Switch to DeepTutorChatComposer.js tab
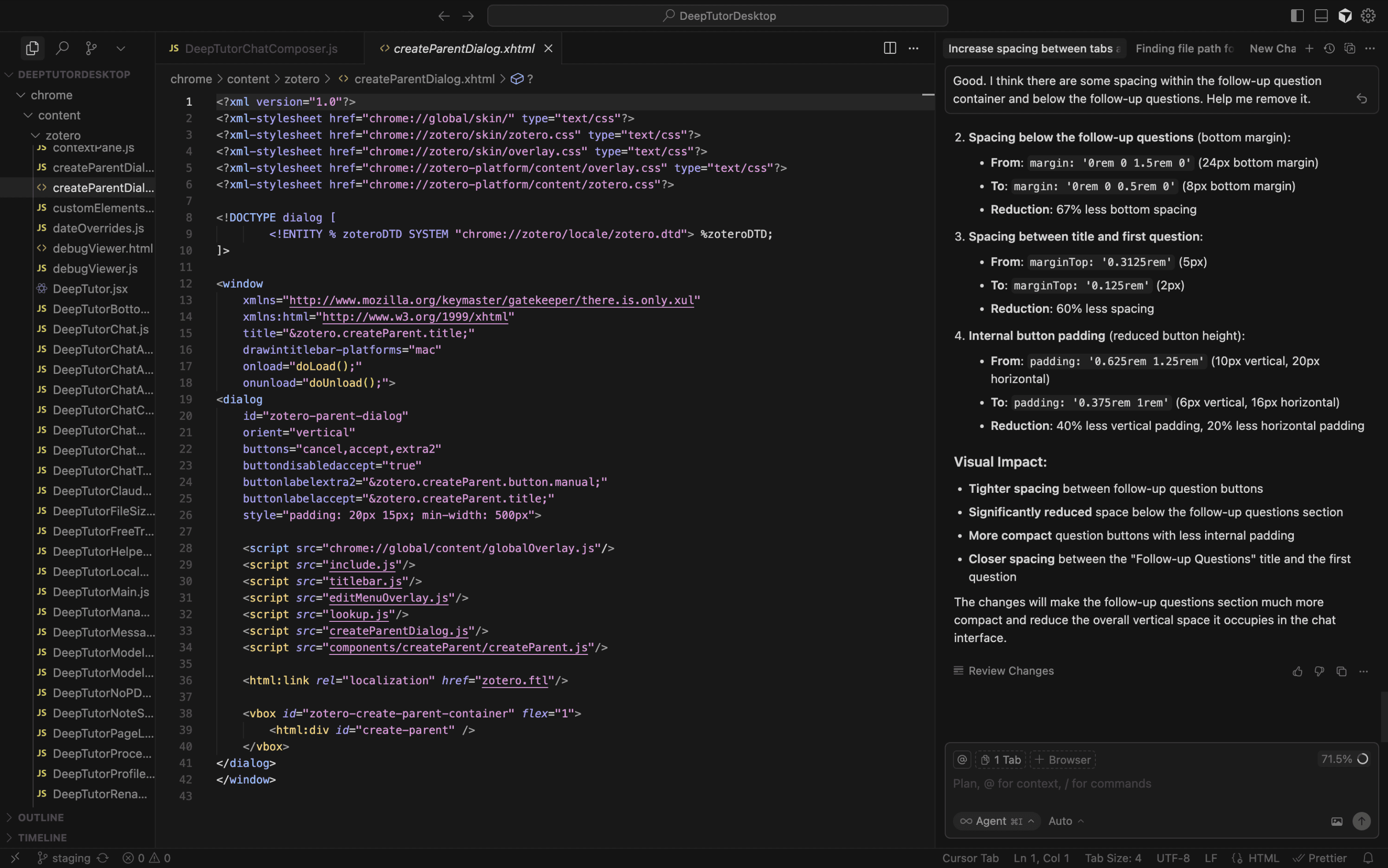This screenshot has width=1388, height=868. [x=261, y=49]
